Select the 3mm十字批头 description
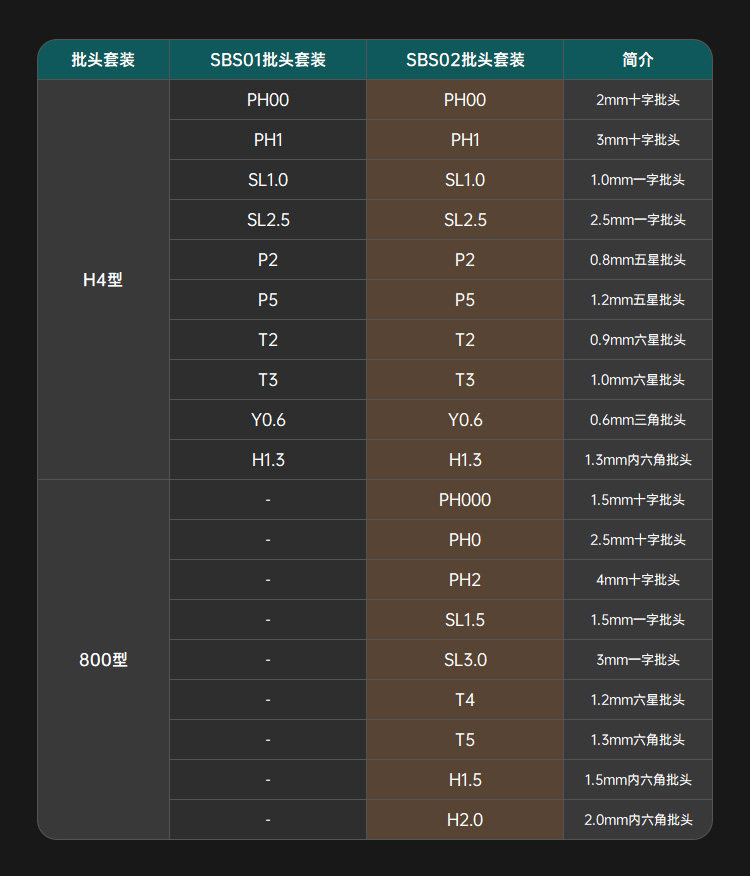The height and width of the screenshot is (876, 750). coord(638,140)
